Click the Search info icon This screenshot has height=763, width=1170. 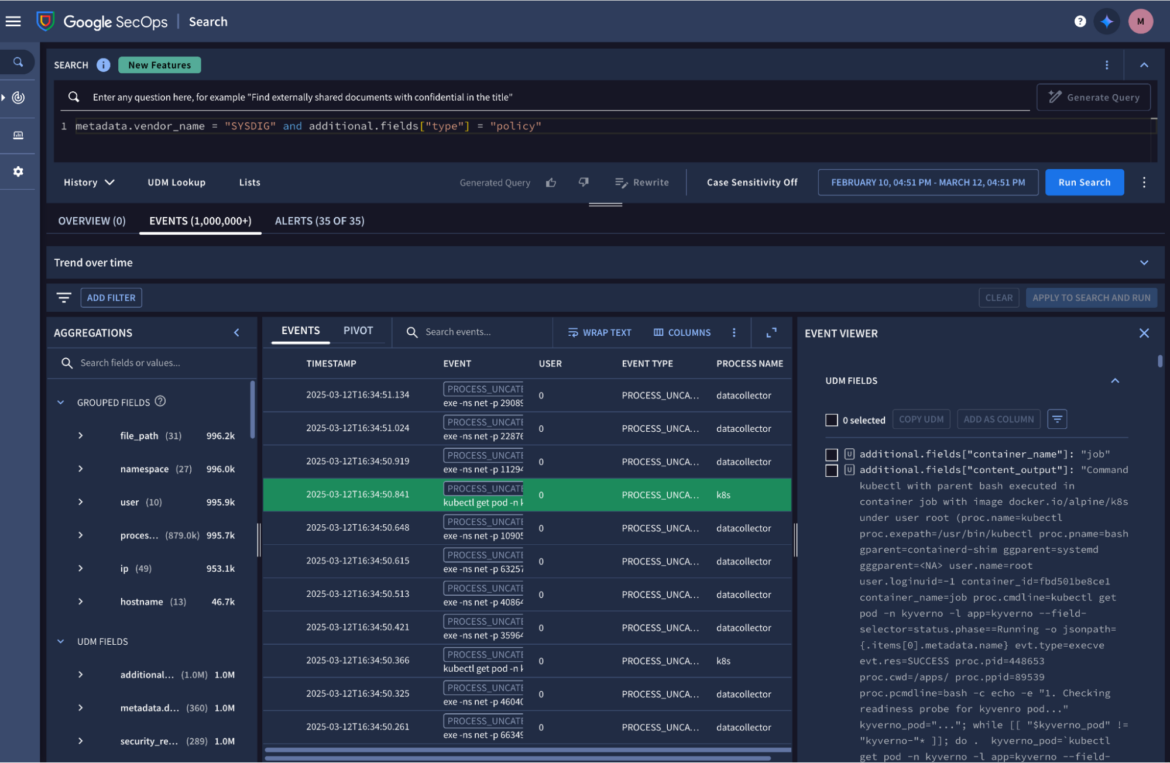[103, 65]
